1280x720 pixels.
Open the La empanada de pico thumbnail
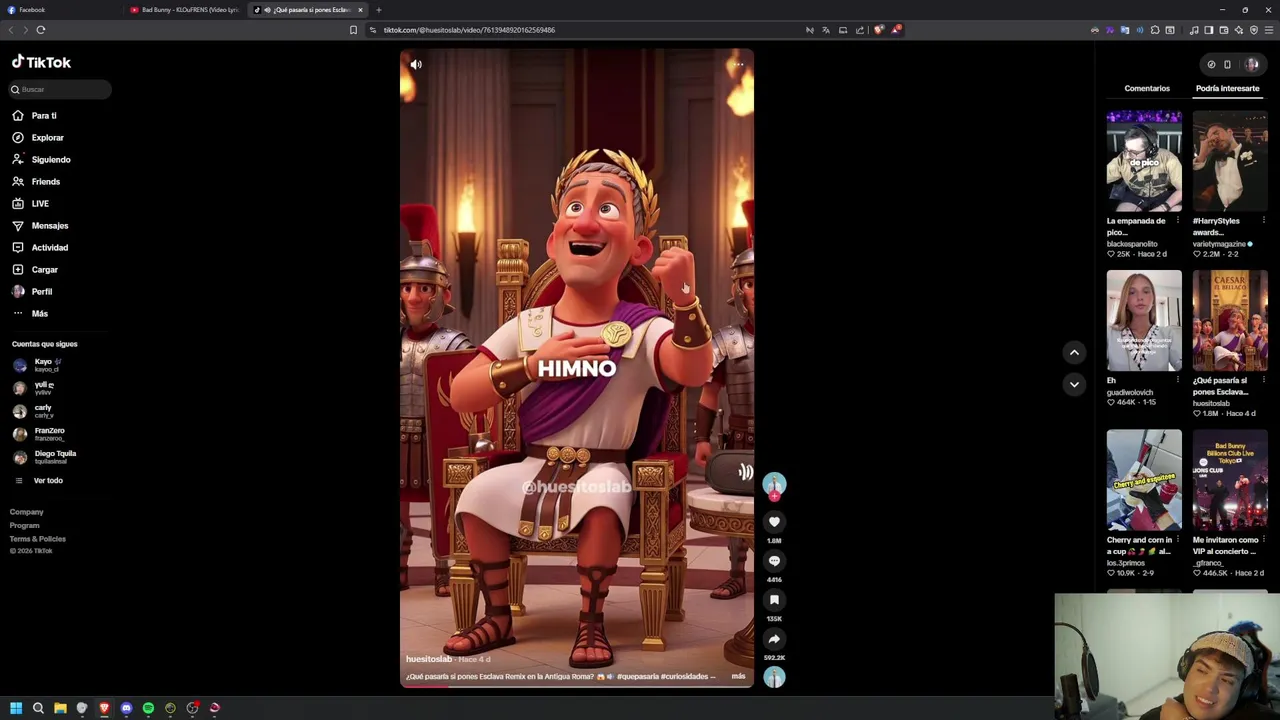(1144, 161)
